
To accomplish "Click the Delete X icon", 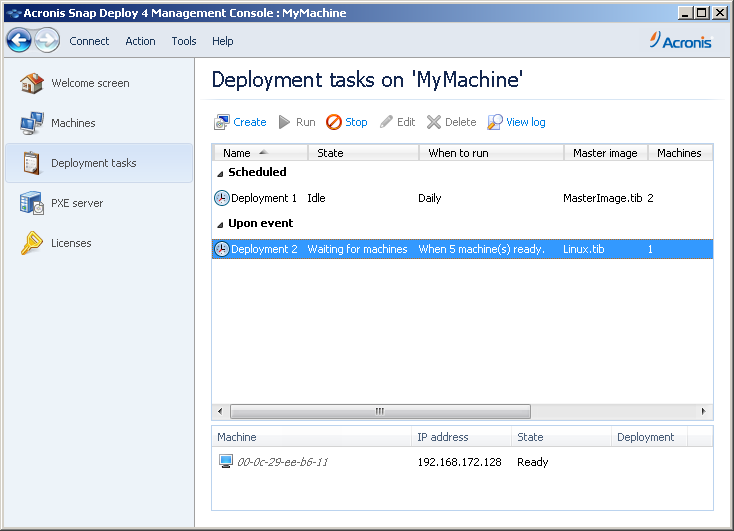I will coord(433,122).
